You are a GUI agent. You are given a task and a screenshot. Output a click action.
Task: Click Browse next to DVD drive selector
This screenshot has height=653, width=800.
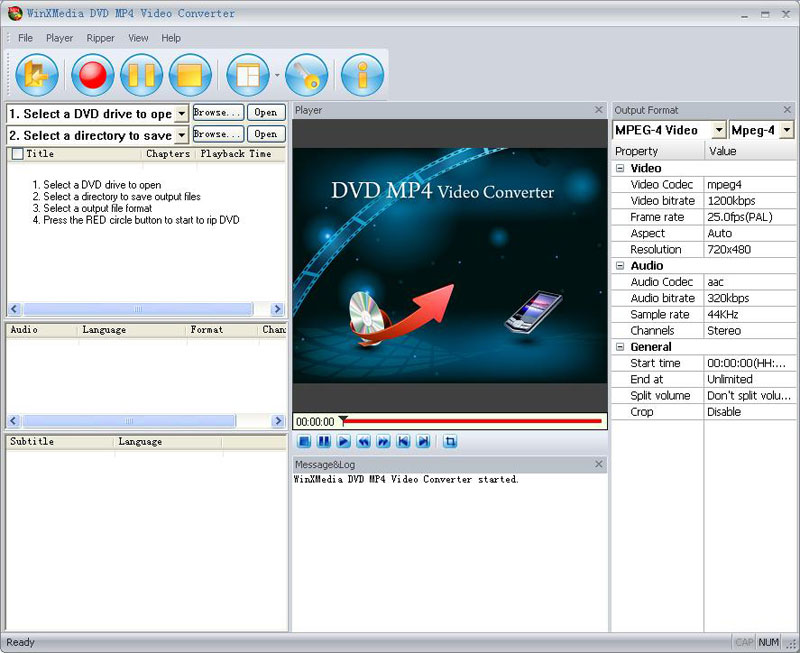[x=218, y=112]
